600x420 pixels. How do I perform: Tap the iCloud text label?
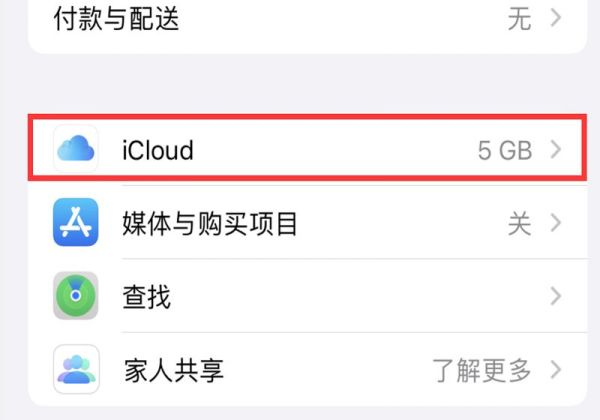(158, 150)
